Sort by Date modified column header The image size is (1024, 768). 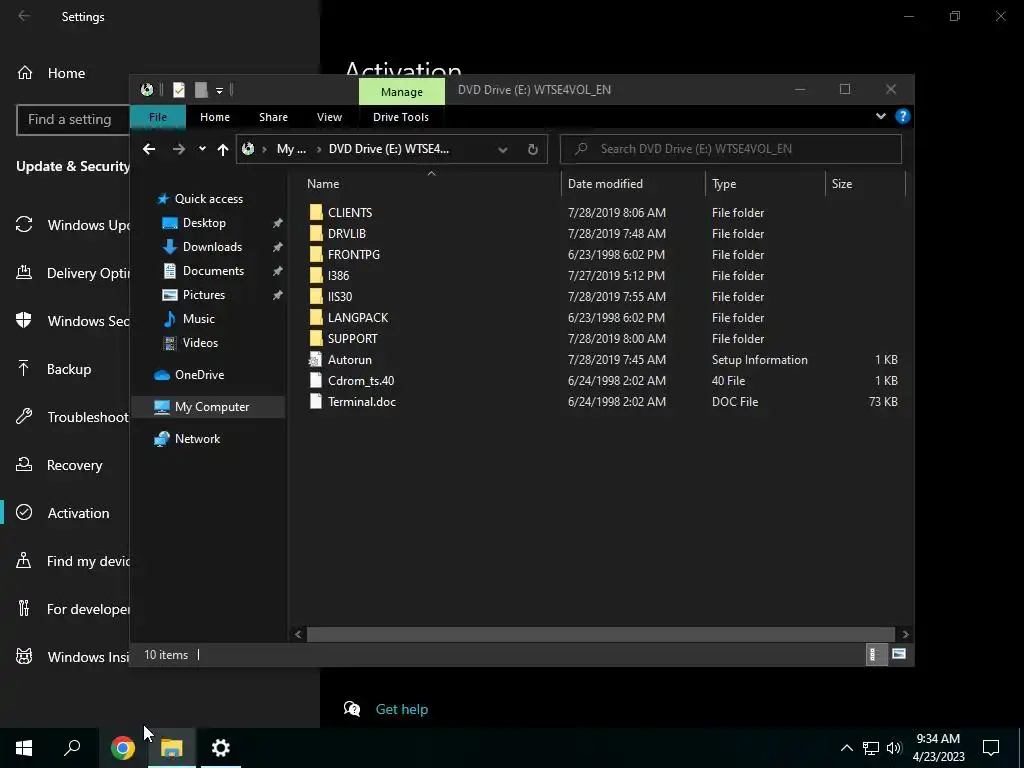pos(633,184)
